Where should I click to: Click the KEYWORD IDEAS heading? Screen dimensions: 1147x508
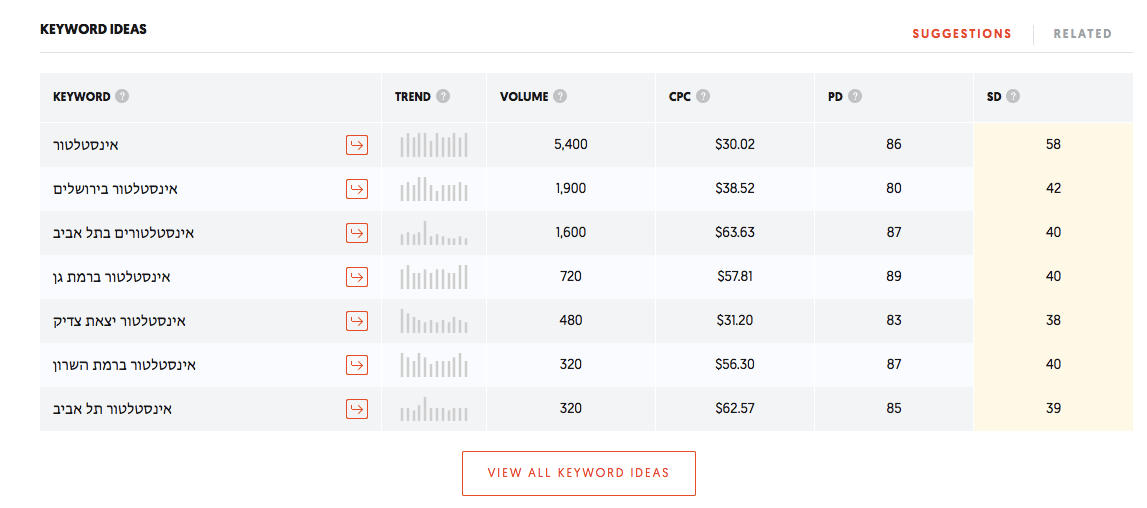click(93, 30)
